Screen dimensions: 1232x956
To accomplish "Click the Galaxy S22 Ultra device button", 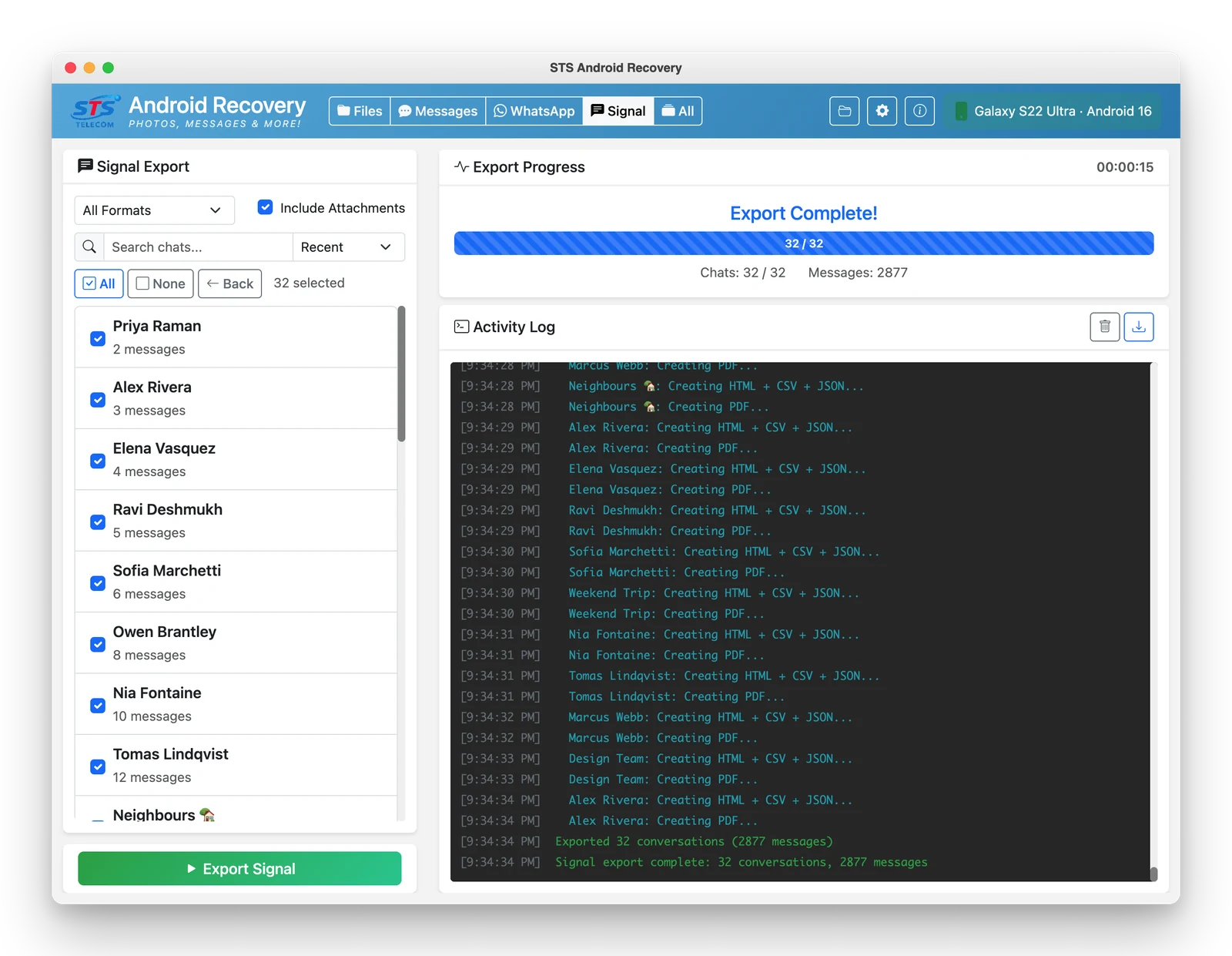I will [x=1053, y=111].
